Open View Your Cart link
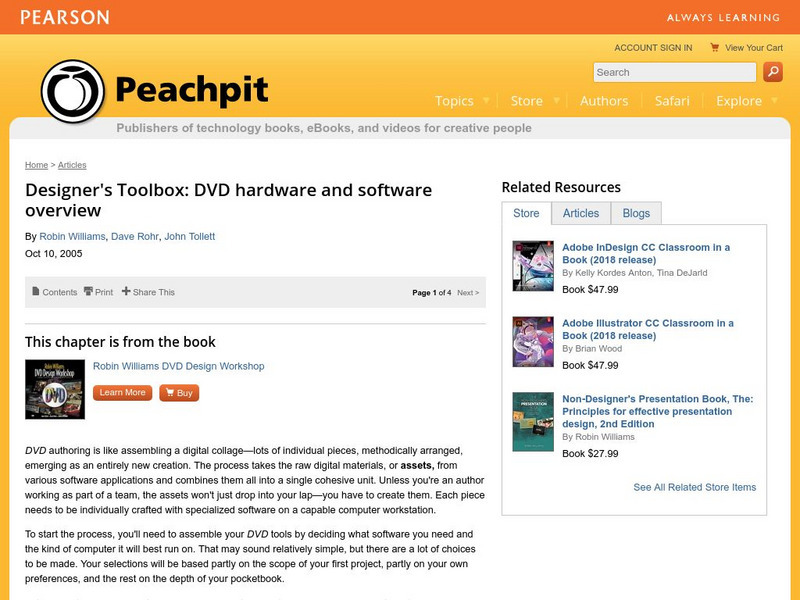 pos(754,47)
